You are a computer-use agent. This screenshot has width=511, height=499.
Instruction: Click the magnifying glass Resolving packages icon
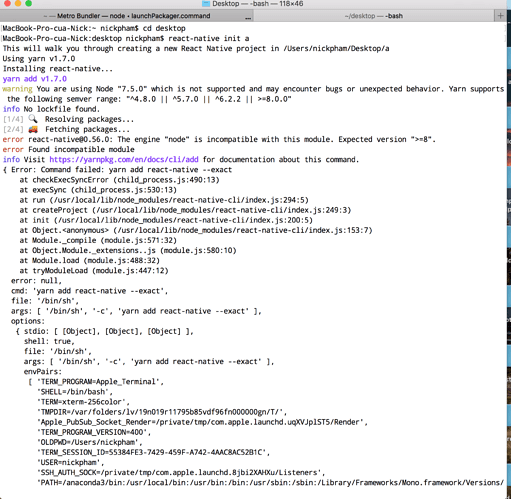pos(33,119)
